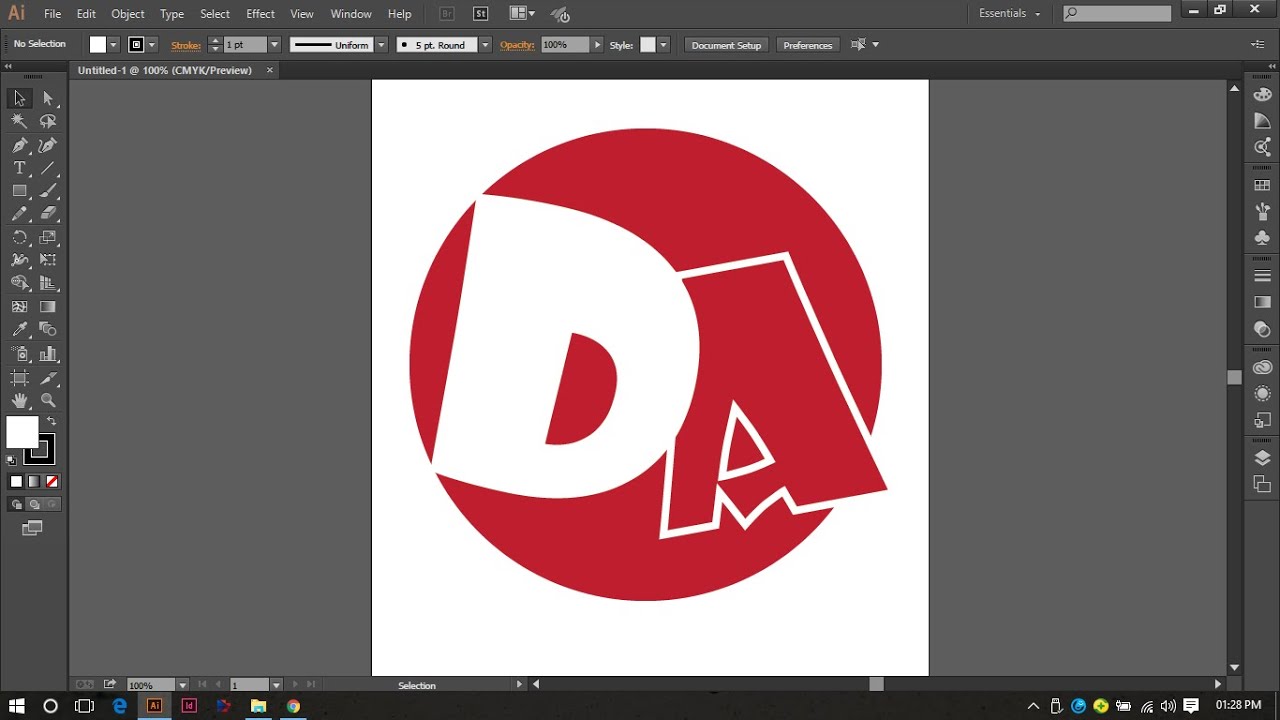
Task: Select the Selection tool arrow
Action: tap(19, 98)
